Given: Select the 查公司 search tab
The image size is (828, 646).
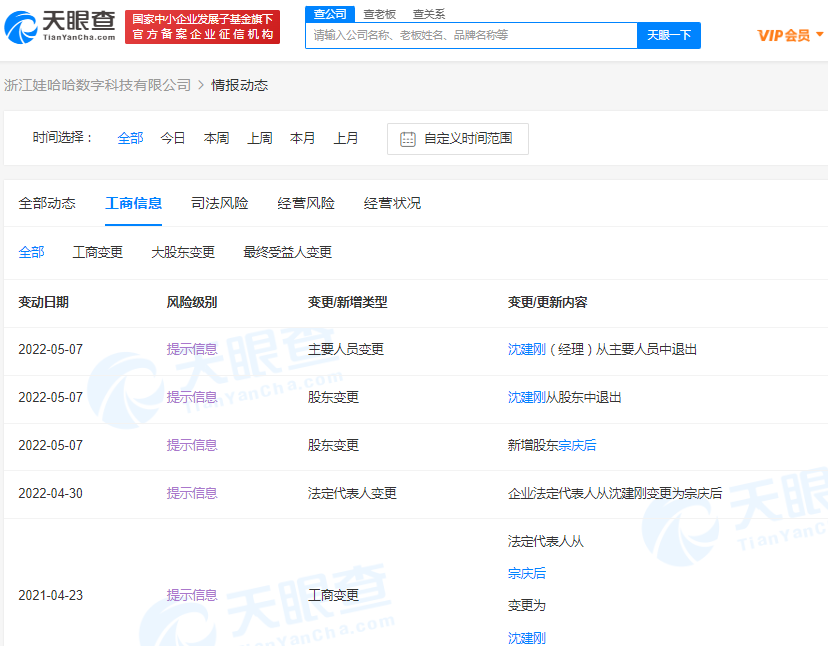Looking at the screenshot, I should pos(330,14).
